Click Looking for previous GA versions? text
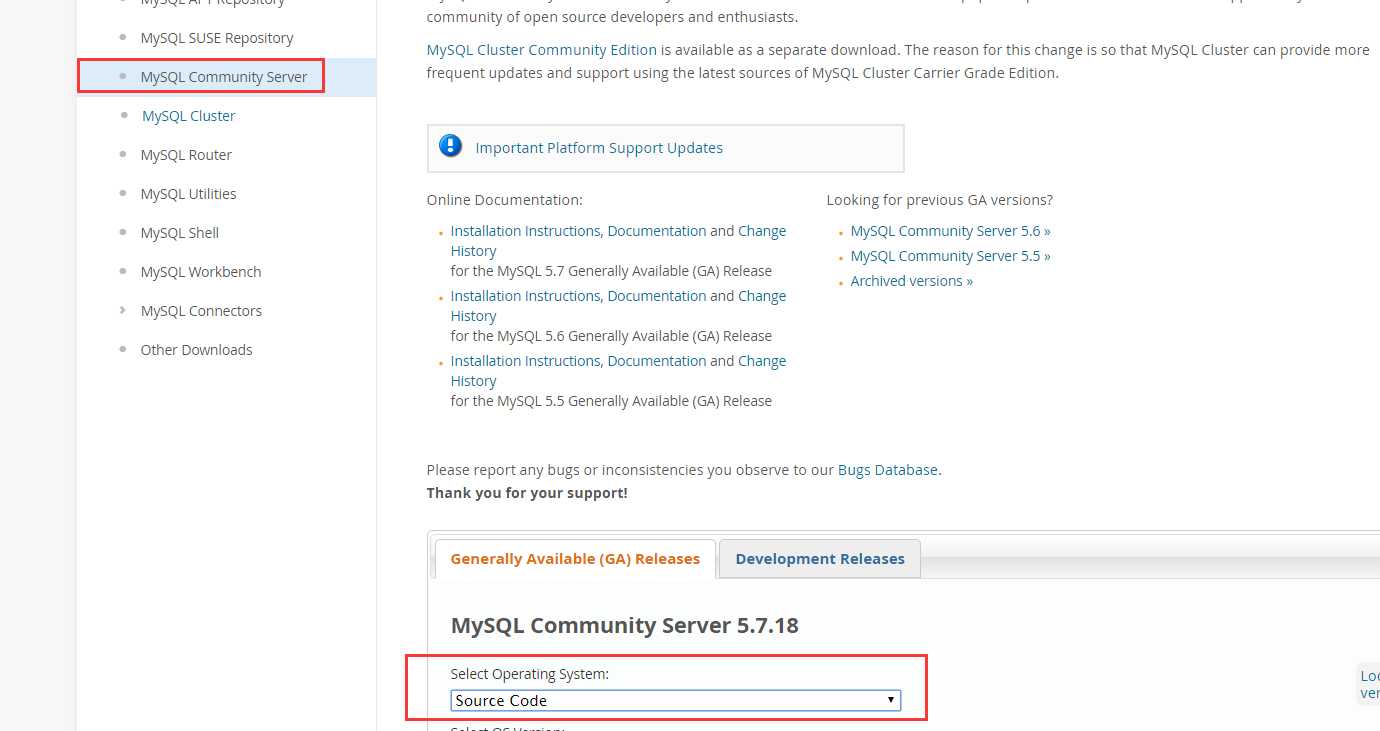The height and width of the screenshot is (731, 1380). coord(939,200)
